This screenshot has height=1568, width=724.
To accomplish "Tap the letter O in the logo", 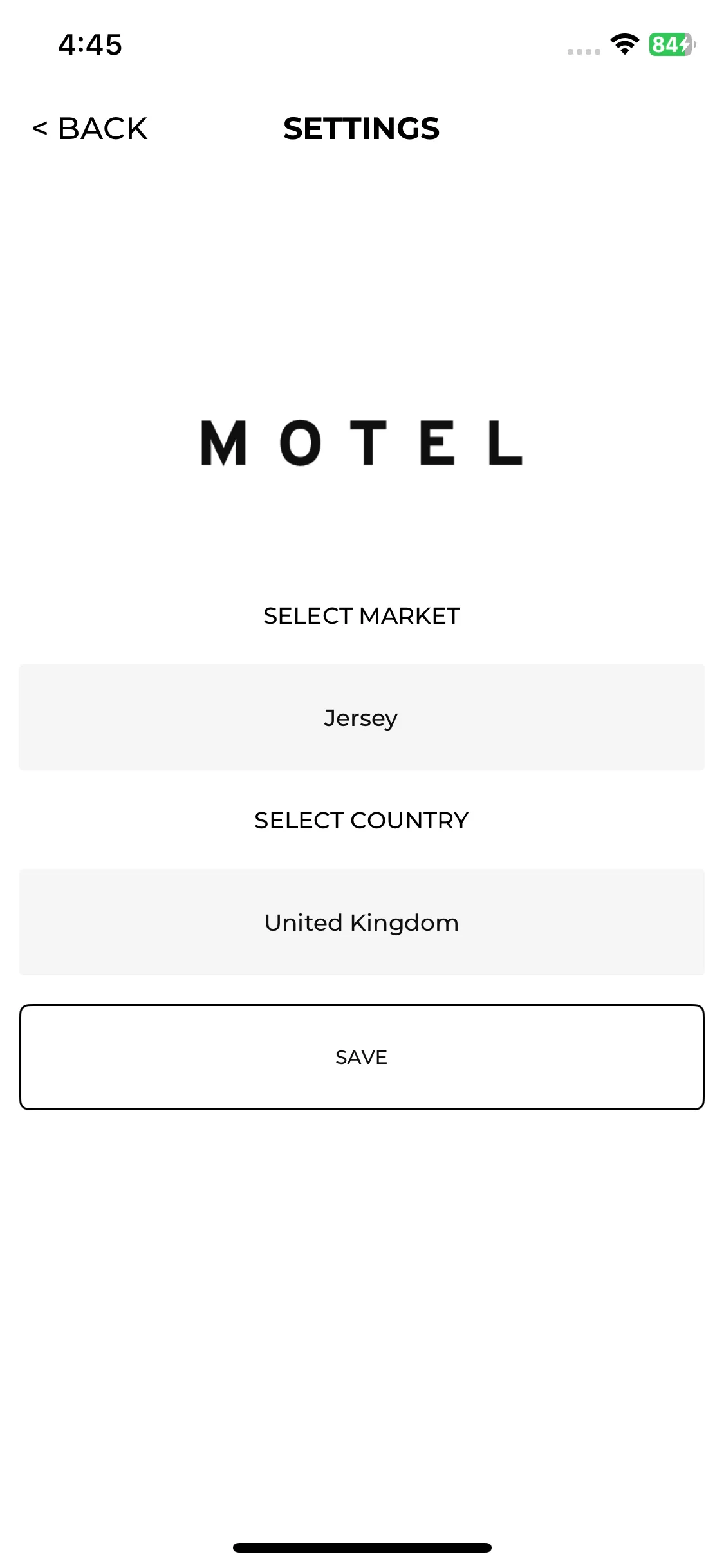I will point(301,443).
